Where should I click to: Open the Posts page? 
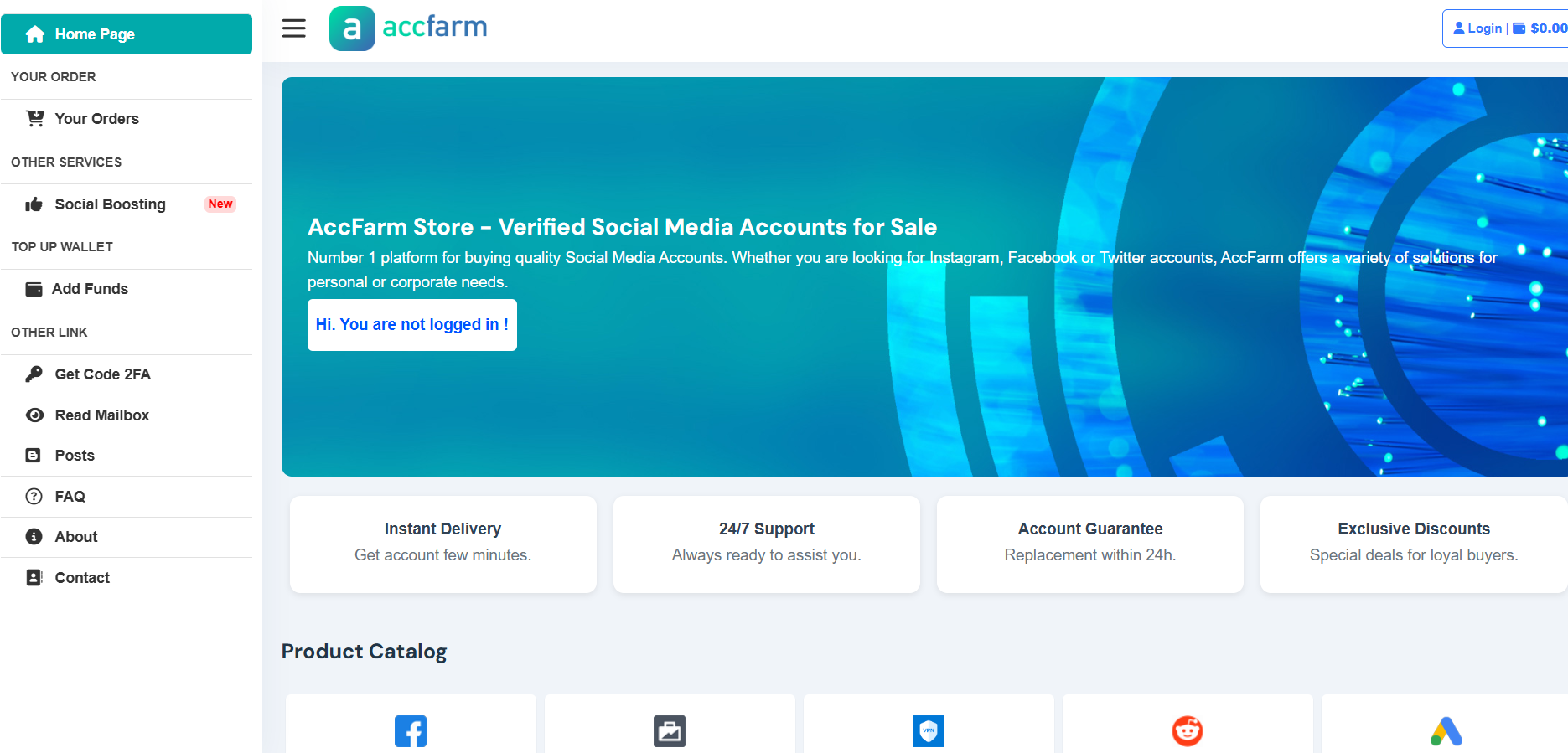(75, 456)
